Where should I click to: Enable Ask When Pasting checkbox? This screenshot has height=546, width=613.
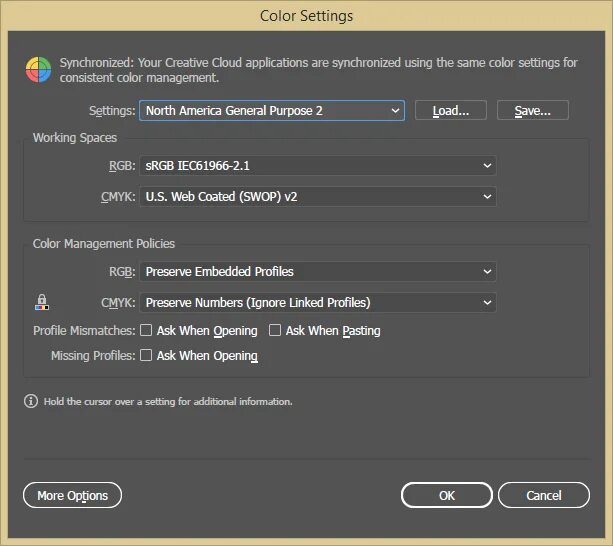(x=275, y=330)
